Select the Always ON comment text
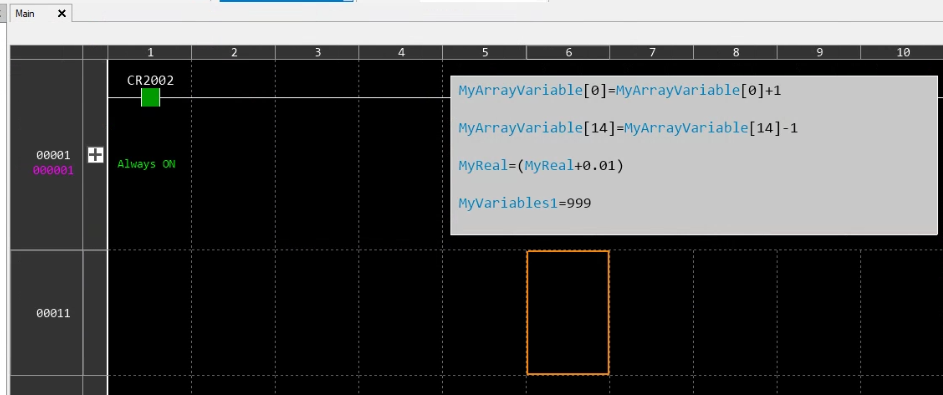This screenshot has height=395, width=943. 147,164
